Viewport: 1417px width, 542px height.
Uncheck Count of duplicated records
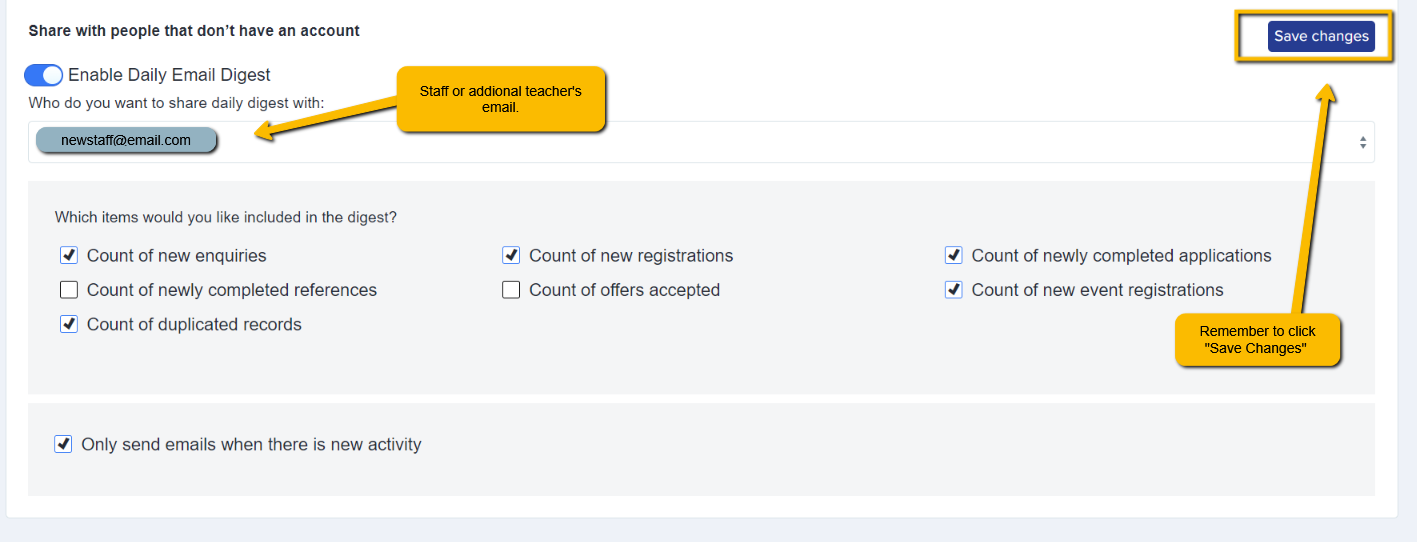click(x=69, y=324)
